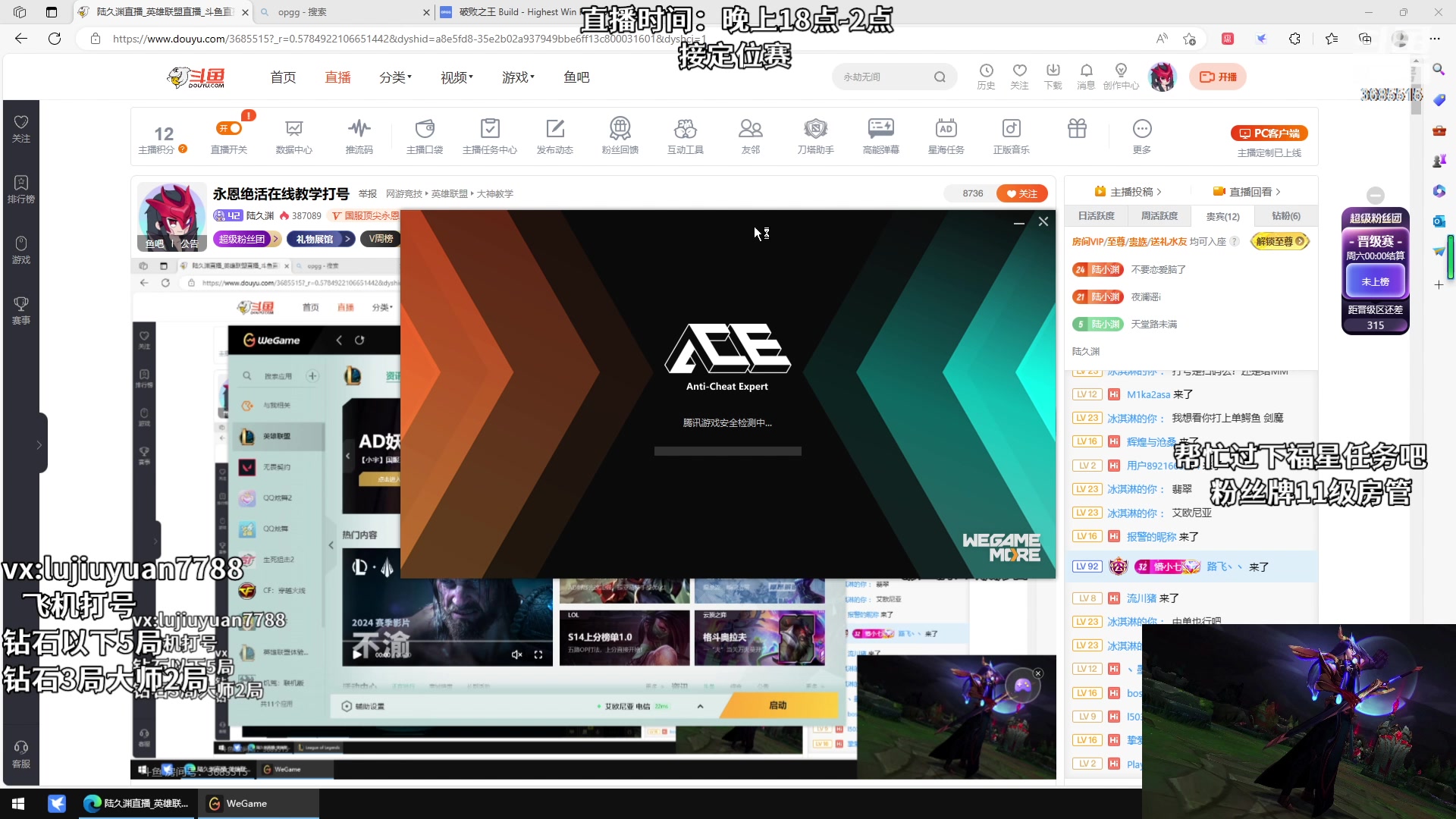Click the 解锁至尊 unlock button

coord(1280,241)
